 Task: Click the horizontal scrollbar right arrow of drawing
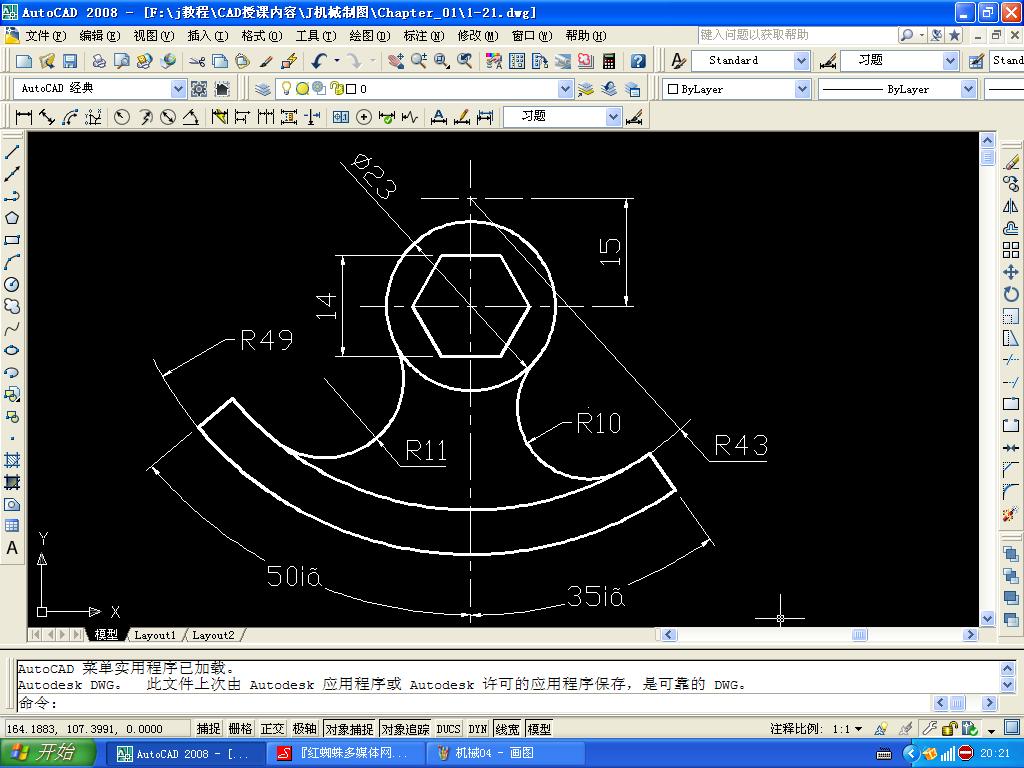pos(970,634)
